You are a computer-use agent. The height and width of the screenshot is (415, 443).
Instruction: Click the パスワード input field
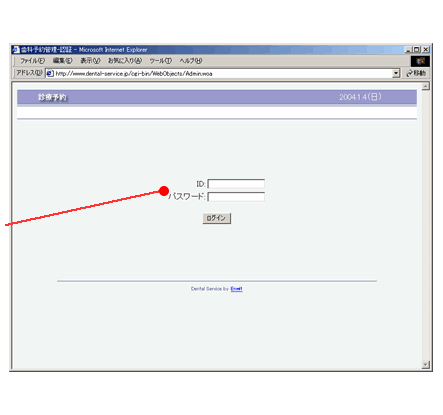click(236, 197)
